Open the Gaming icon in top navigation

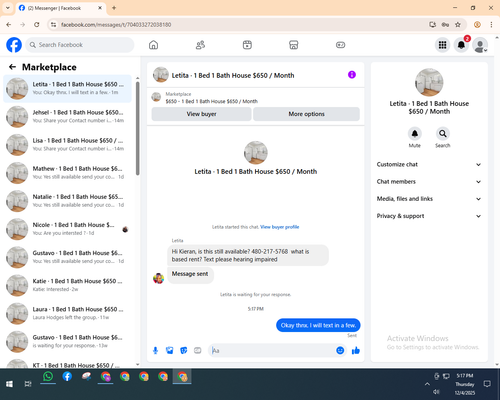[x=340, y=45]
